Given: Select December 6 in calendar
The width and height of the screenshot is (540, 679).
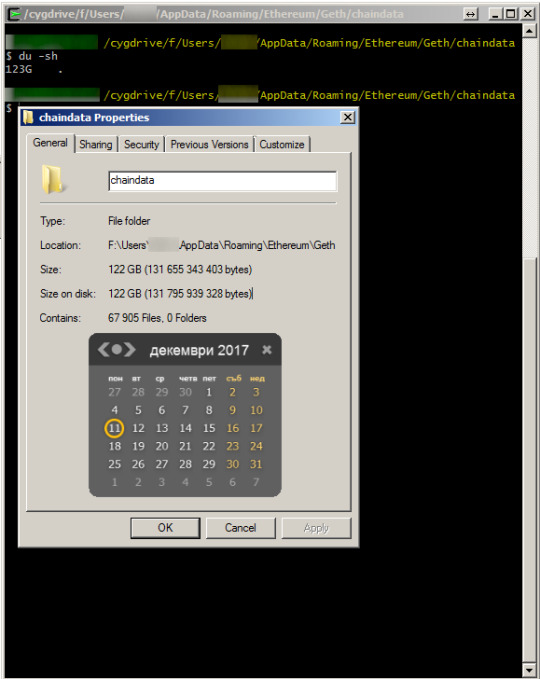Looking at the screenshot, I should (162, 410).
